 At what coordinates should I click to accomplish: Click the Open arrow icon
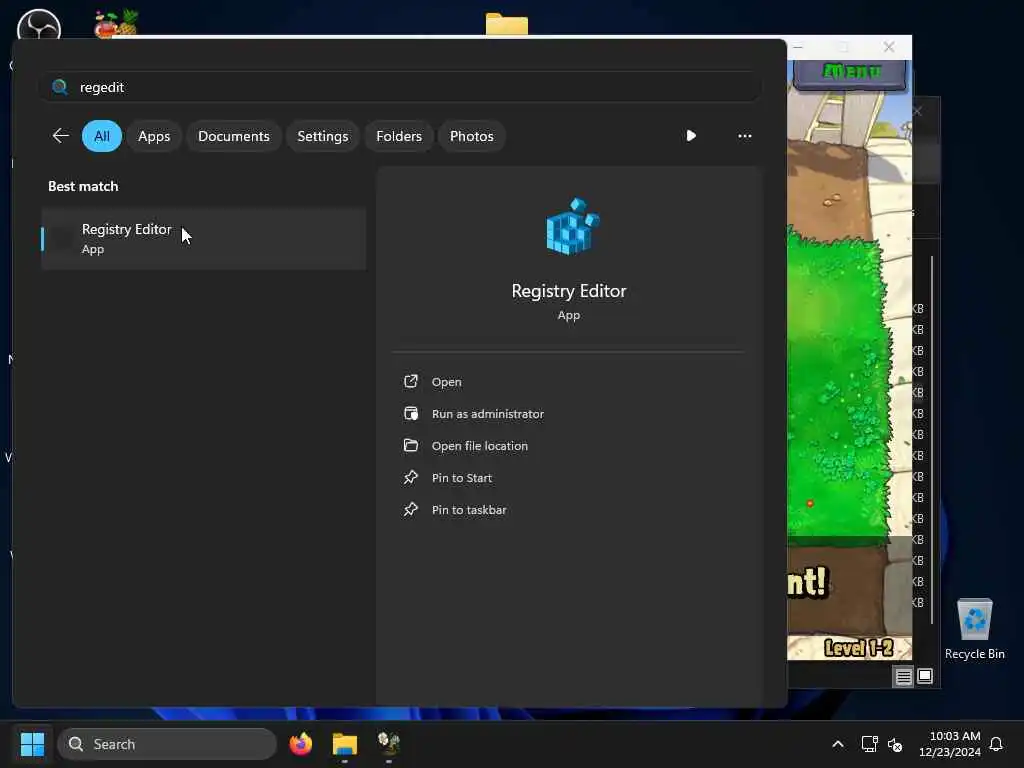coord(411,381)
